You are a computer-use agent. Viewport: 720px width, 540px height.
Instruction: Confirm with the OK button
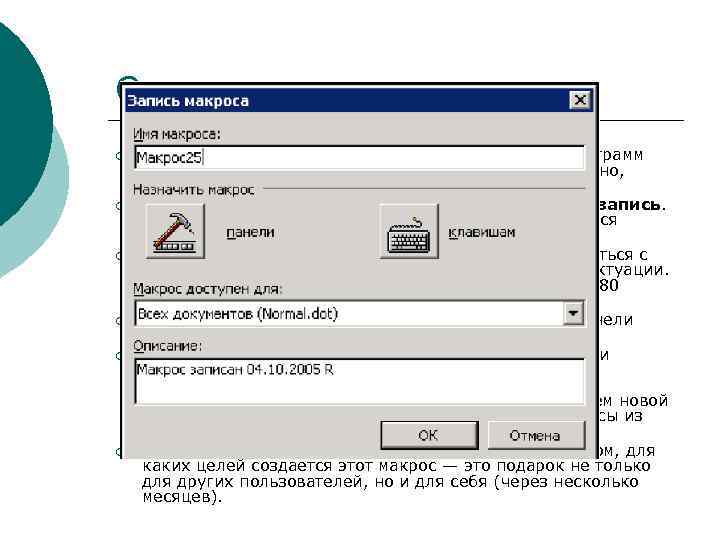point(429,435)
